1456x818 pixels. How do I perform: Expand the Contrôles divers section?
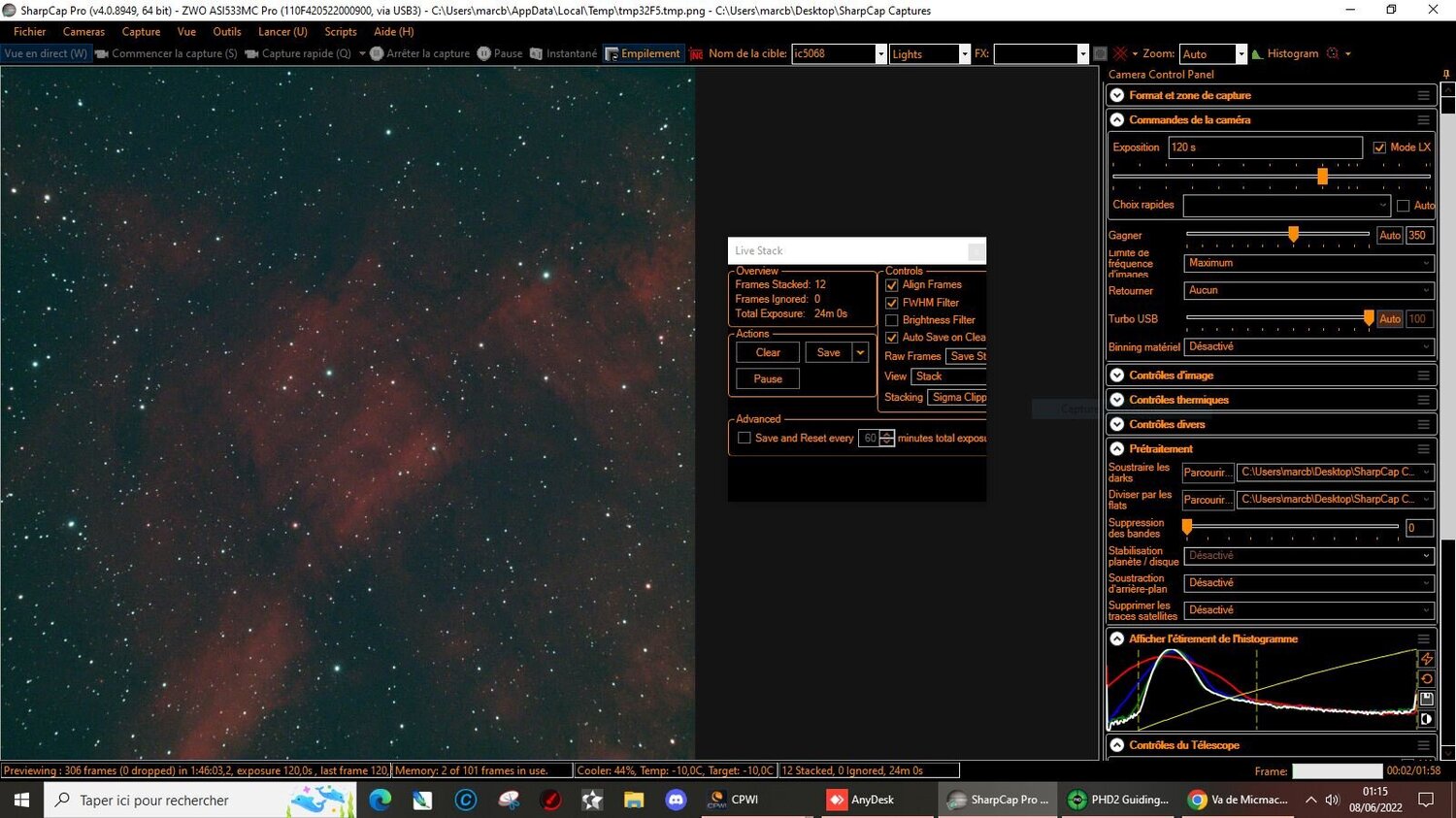click(x=1117, y=425)
